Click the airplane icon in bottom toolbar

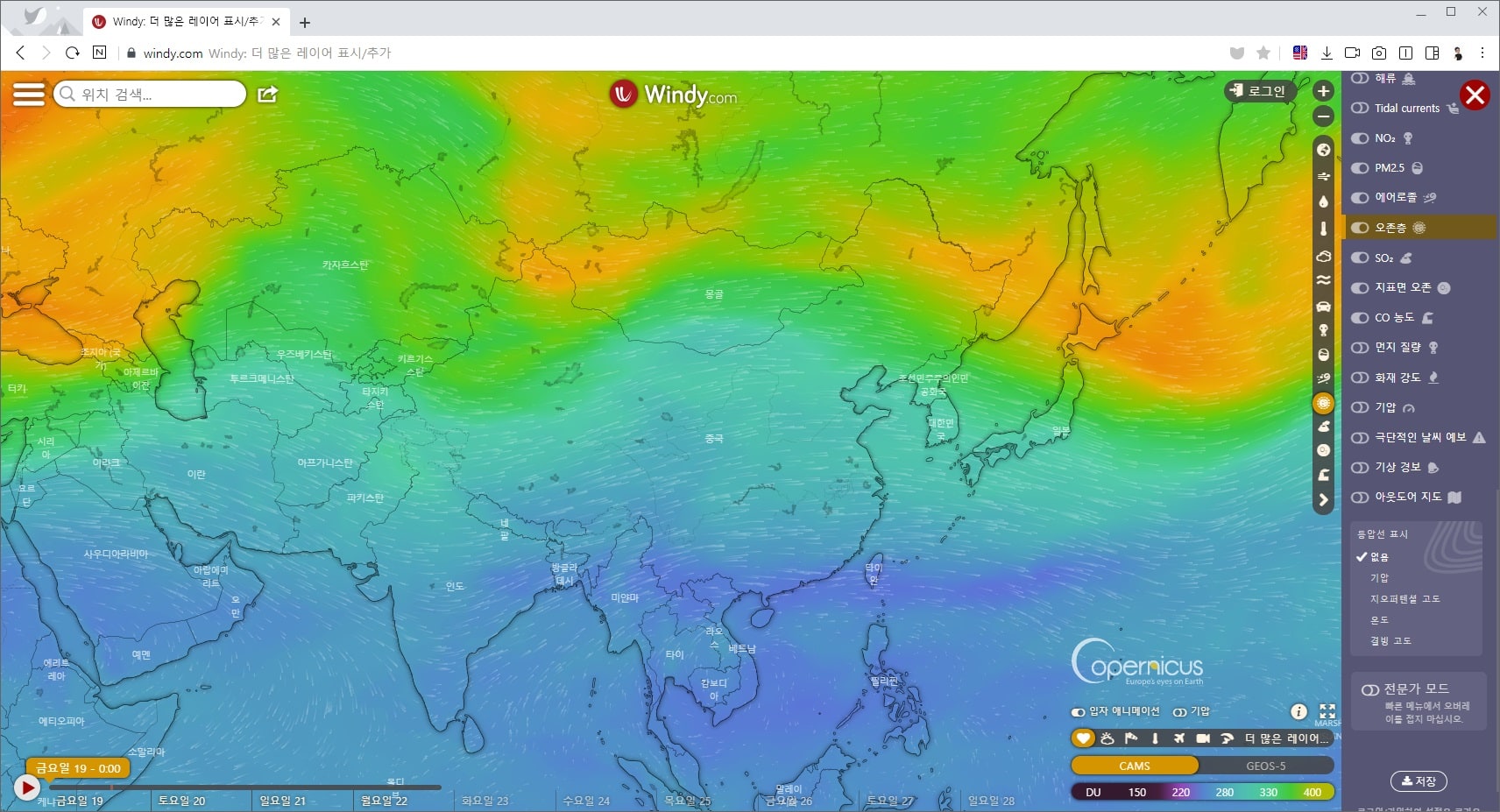pyautogui.click(x=1179, y=738)
